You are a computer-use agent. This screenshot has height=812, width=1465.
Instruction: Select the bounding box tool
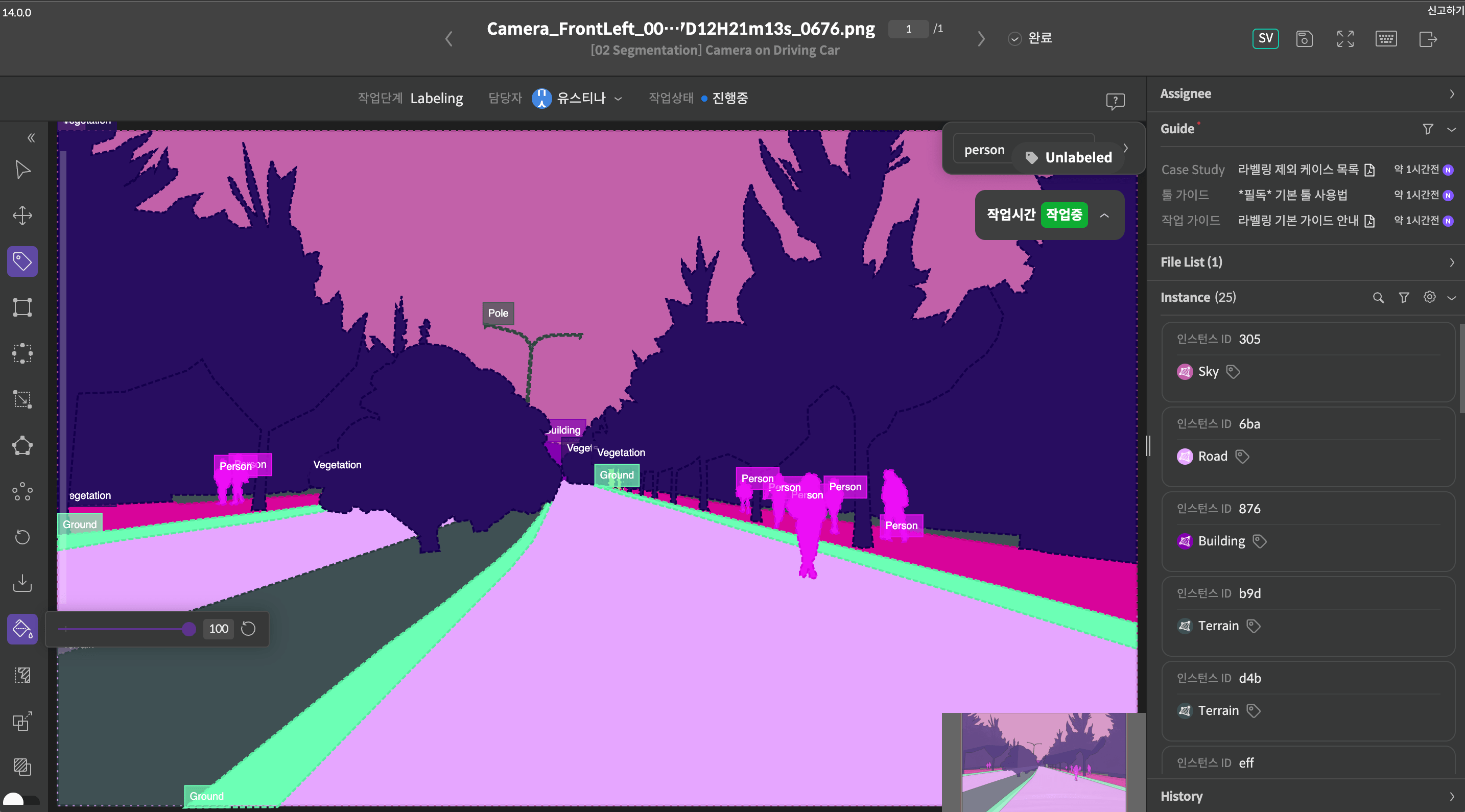(22, 307)
